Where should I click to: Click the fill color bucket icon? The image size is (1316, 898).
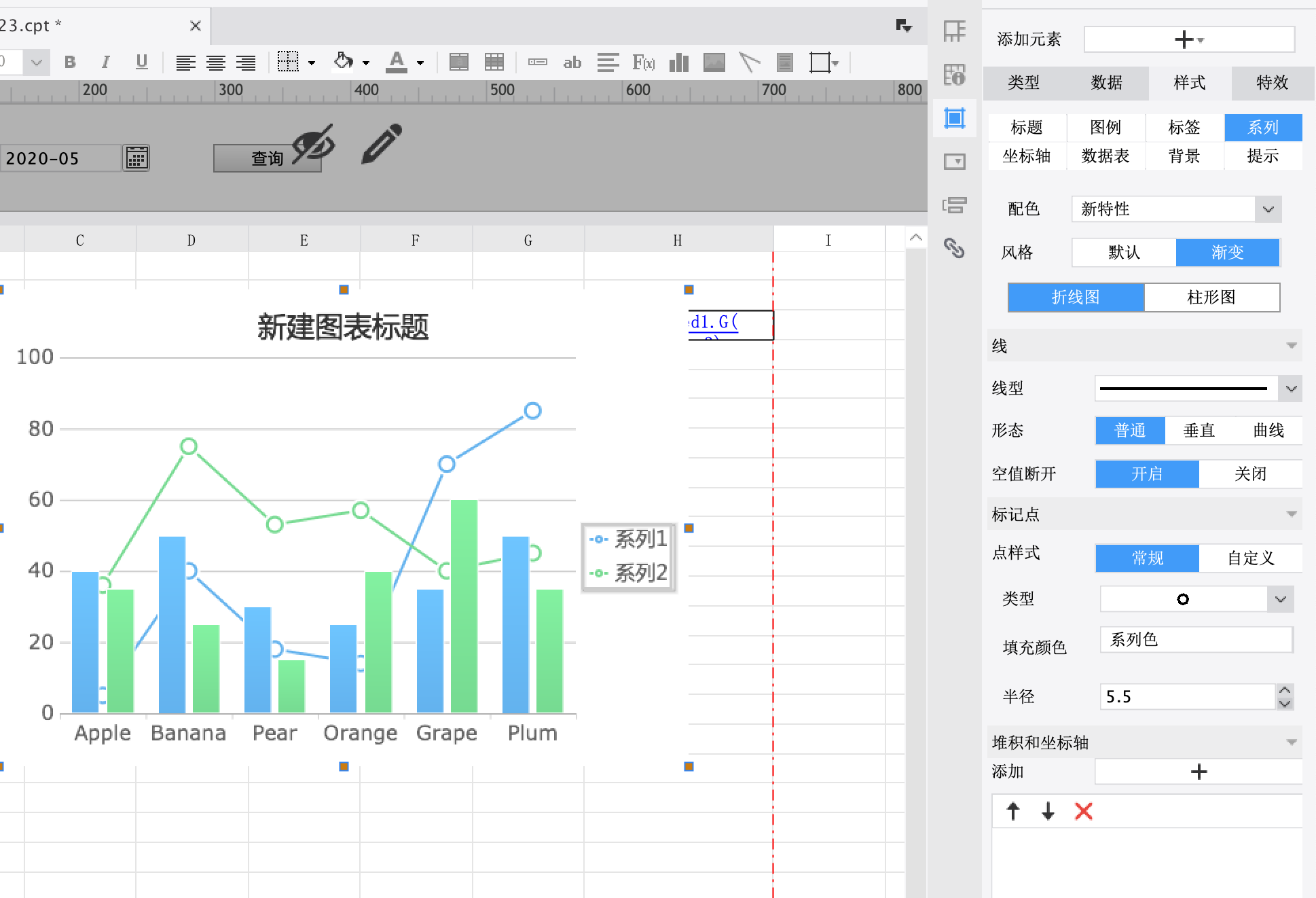344,62
